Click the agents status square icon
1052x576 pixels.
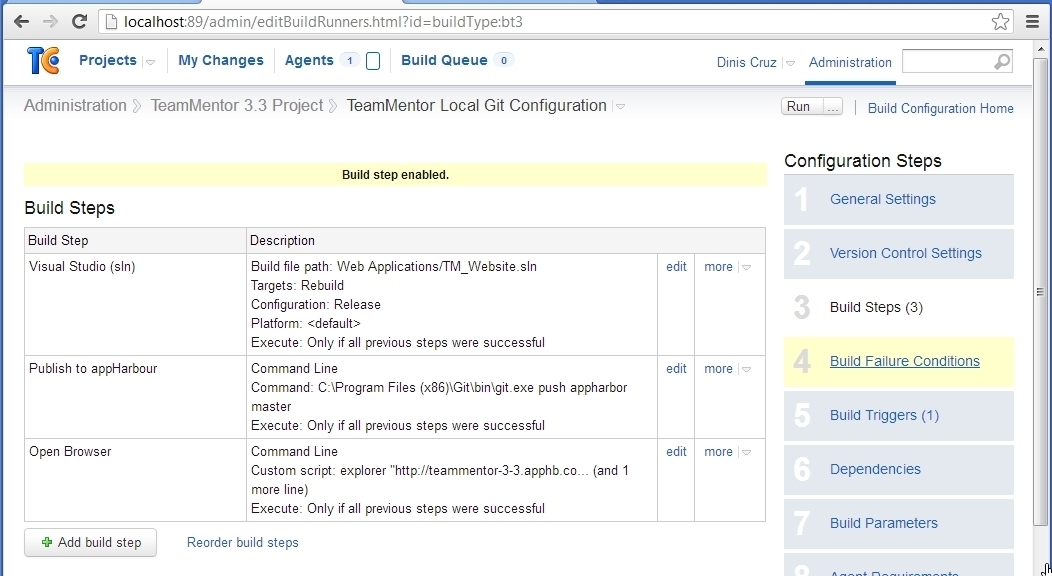point(373,61)
